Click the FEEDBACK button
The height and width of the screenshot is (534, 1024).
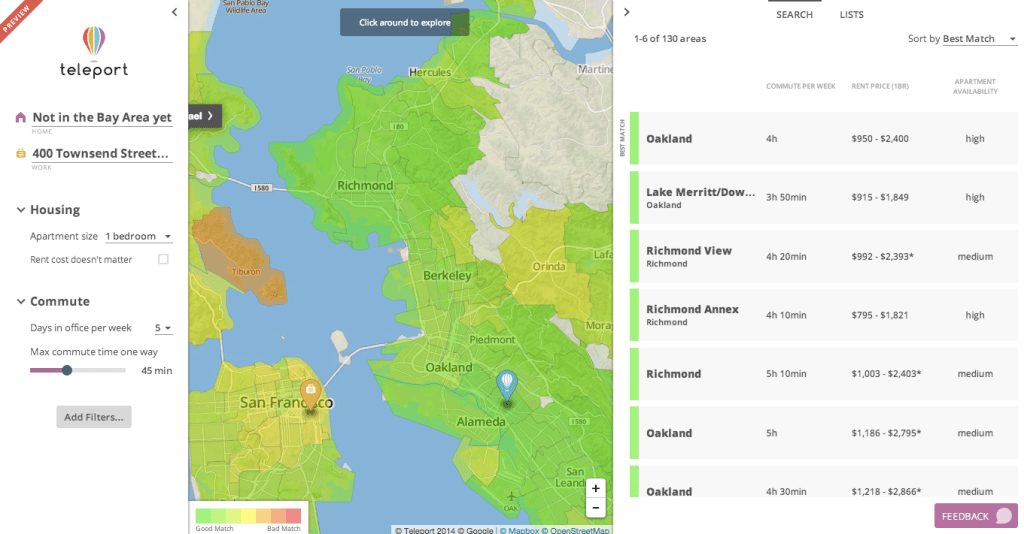(x=976, y=516)
